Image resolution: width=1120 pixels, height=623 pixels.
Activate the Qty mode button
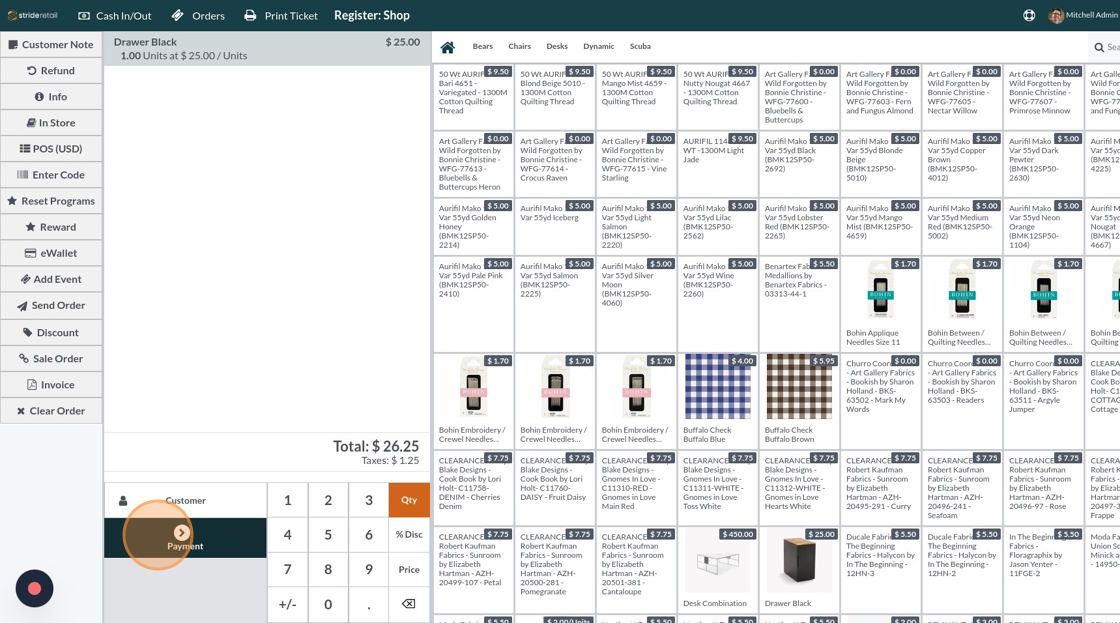(x=409, y=500)
